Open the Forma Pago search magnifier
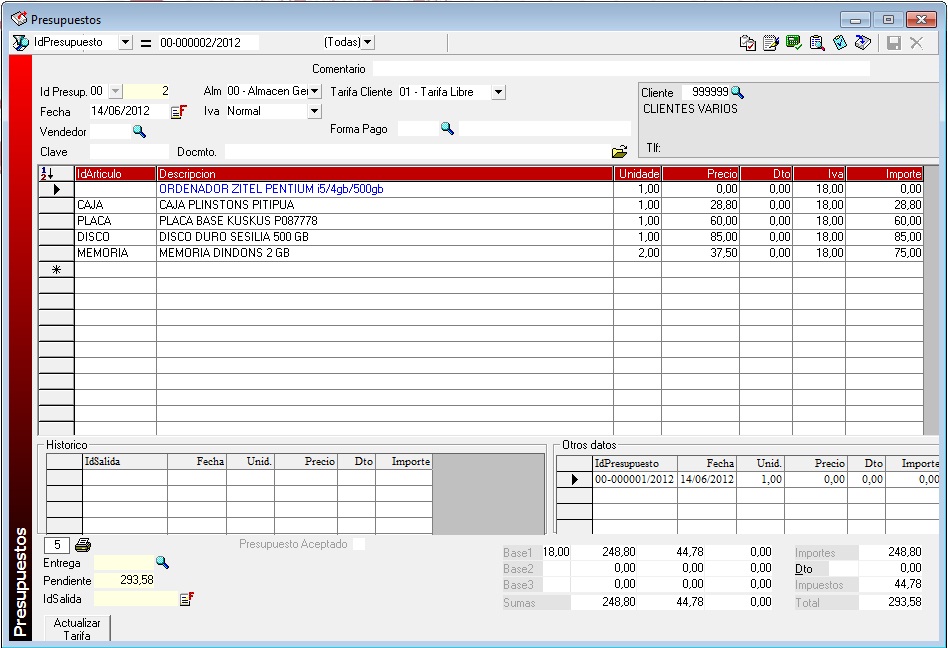The image size is (948, 648). pos(447,128)
